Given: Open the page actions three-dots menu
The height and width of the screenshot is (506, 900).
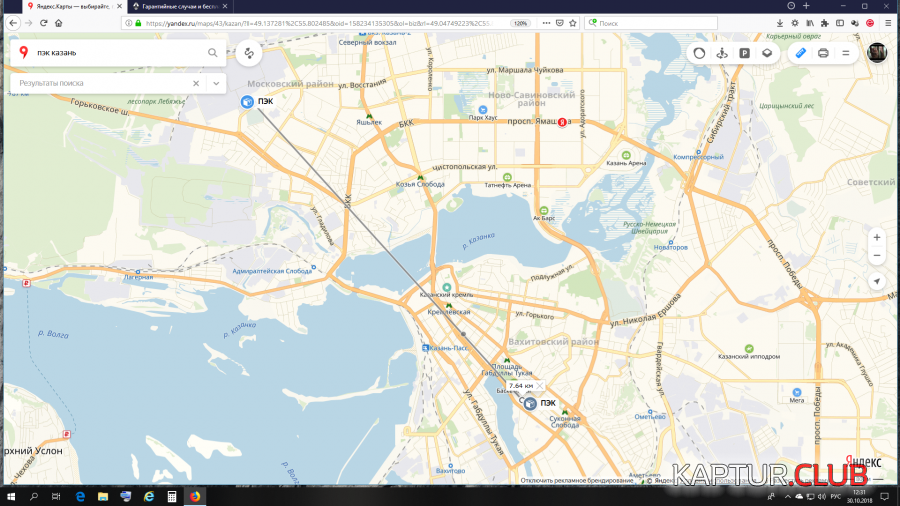Looking at the screenshot, I should click(x=546, y=24).
